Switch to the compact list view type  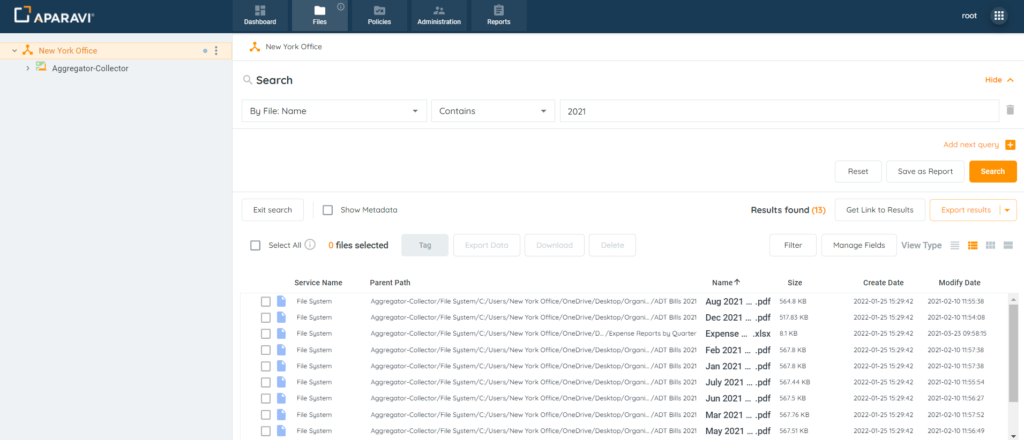tap(955, 245)
